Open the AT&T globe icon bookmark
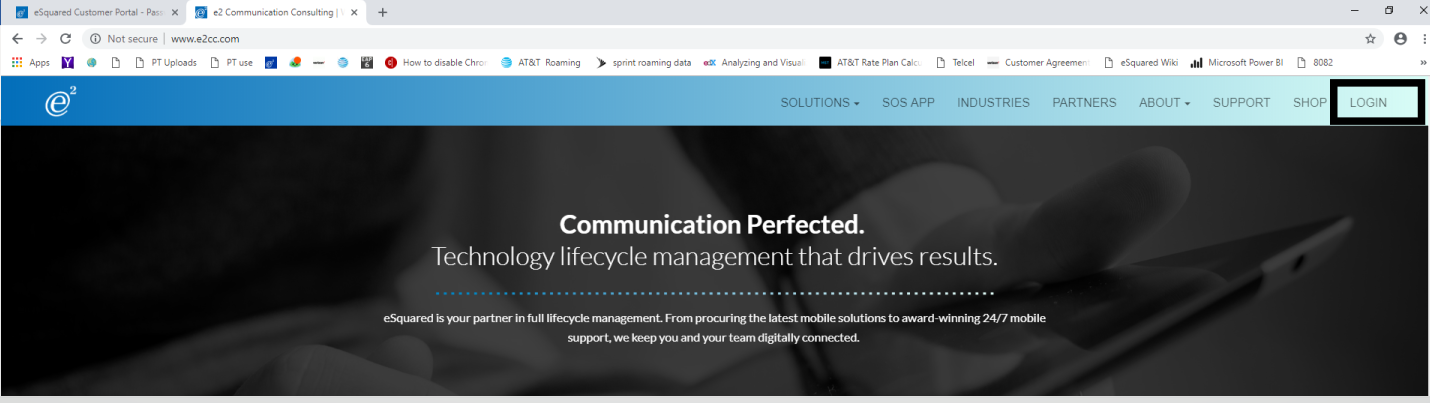Screen dimensions: 1430x403 tap(343, 62)
